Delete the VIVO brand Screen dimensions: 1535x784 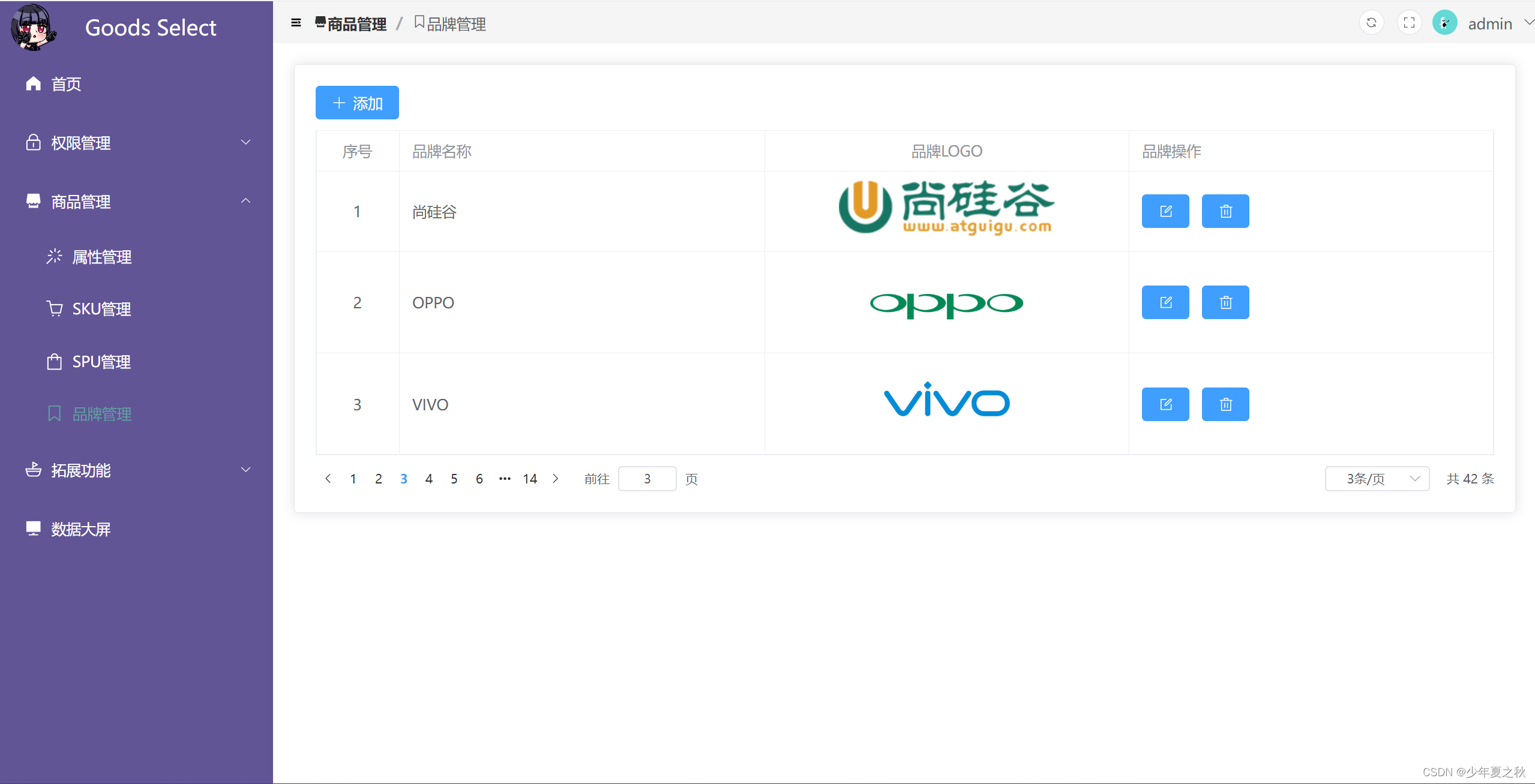pyautogui.click(x=1225, y=404)
